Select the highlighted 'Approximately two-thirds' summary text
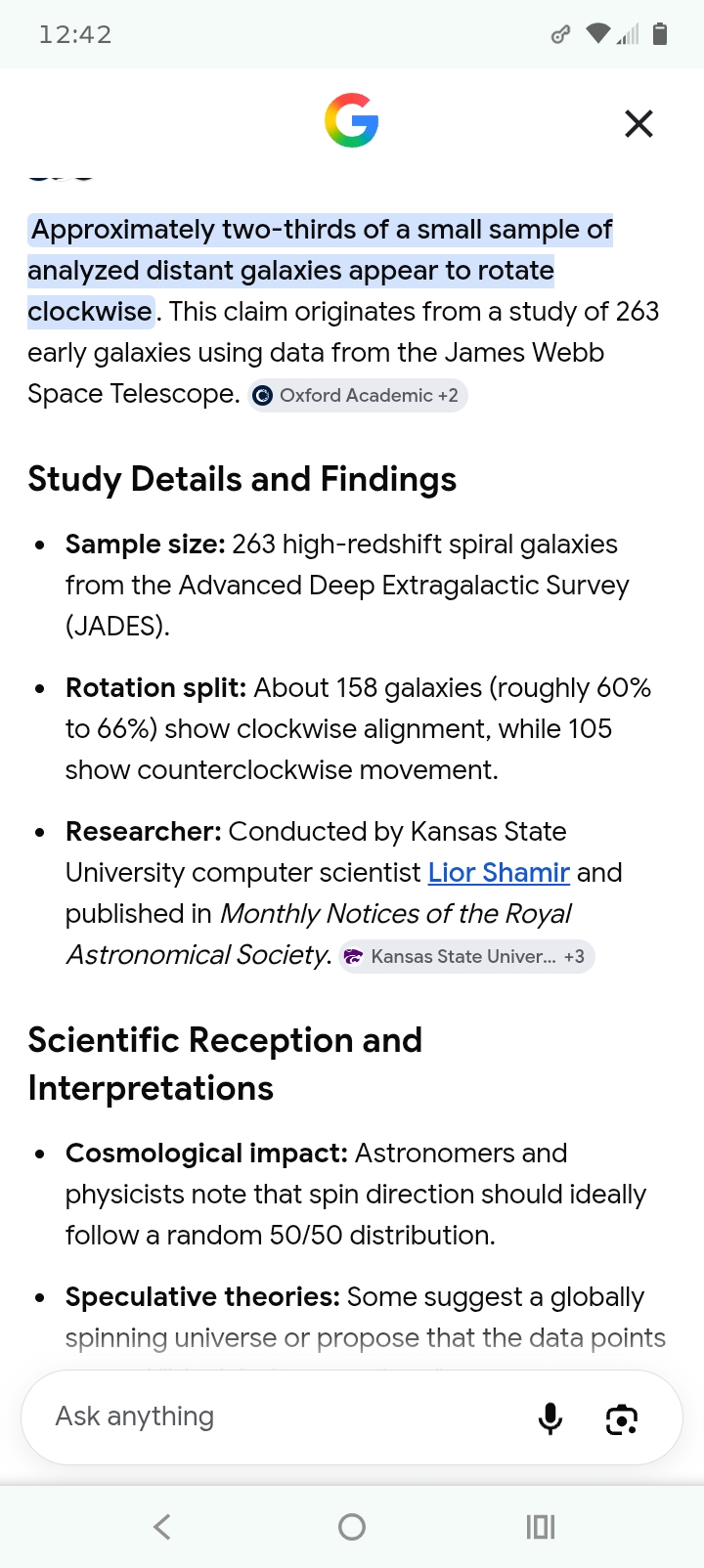This screenshot has width=704, height=1568. pyautogui.click(x=321, y=271)
